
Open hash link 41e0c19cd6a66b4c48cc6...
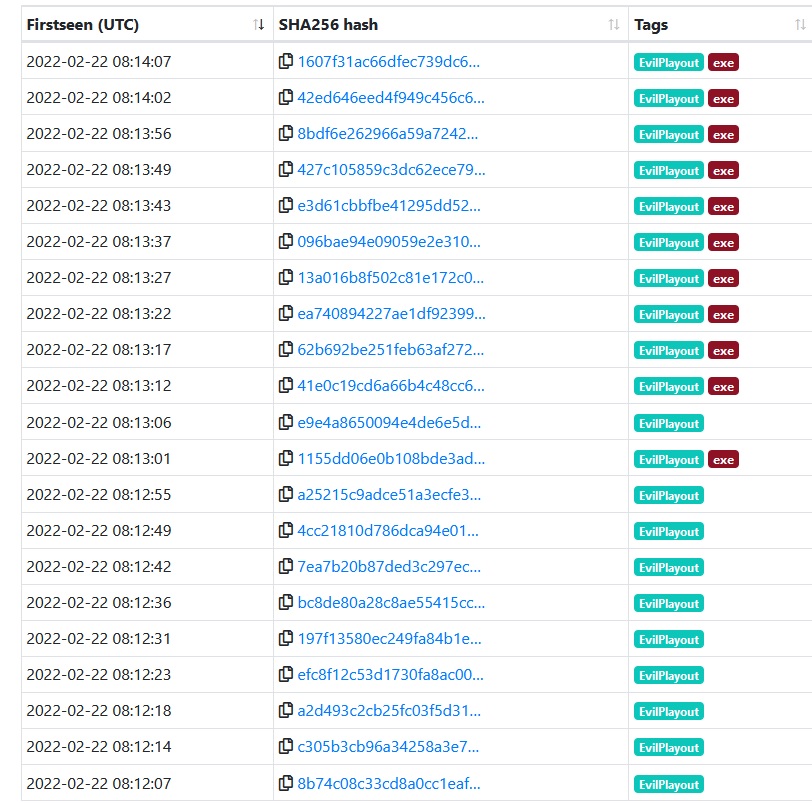[391, 386]
